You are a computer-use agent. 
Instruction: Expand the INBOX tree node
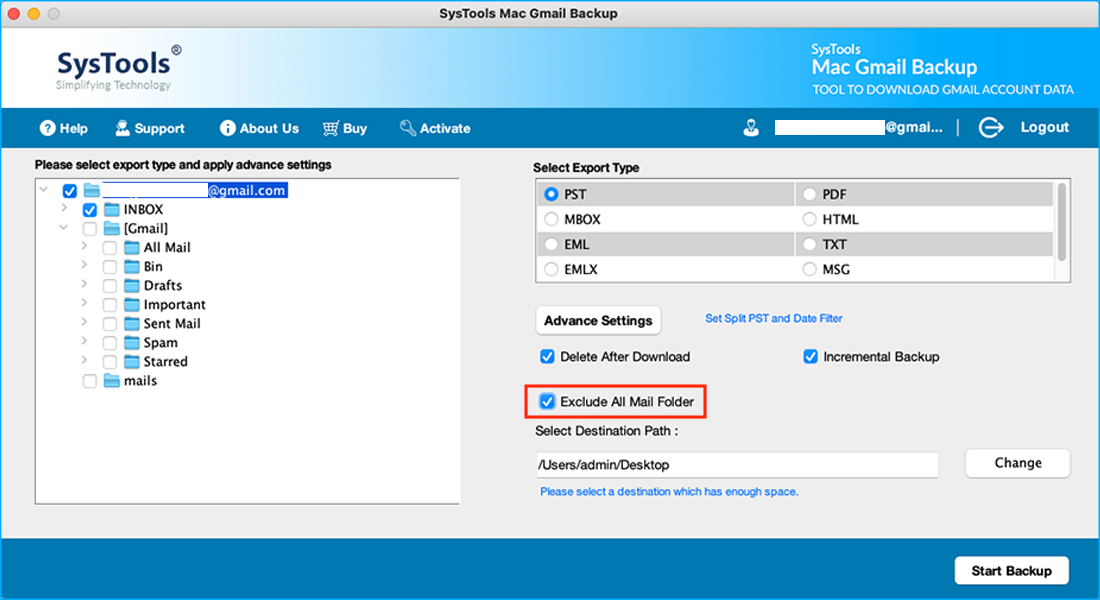(x=65, y=208)
